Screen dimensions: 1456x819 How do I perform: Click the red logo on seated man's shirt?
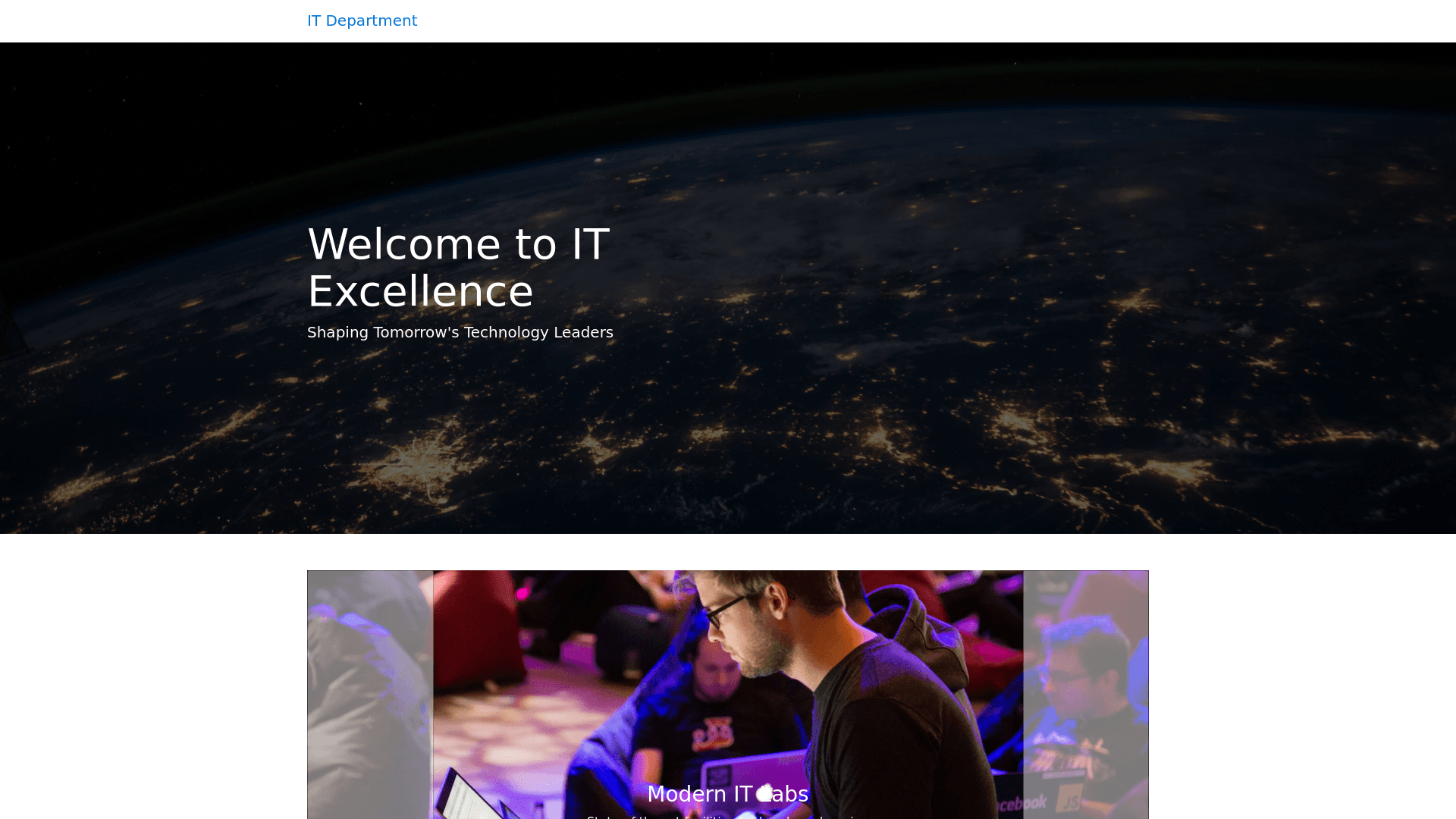click(x=713, y=734)
